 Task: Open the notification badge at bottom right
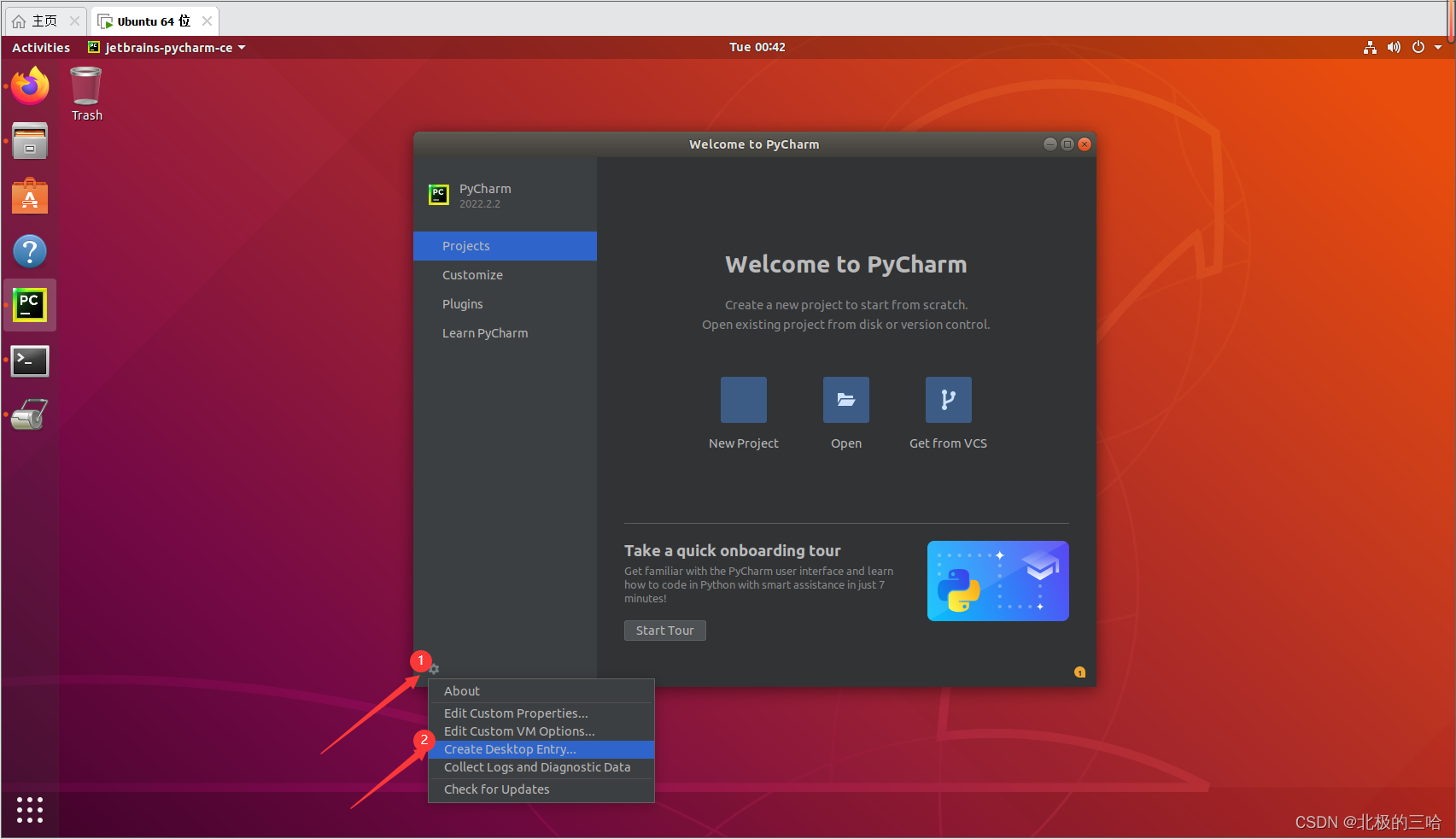pyautogui.click(x=1079, y=672)
